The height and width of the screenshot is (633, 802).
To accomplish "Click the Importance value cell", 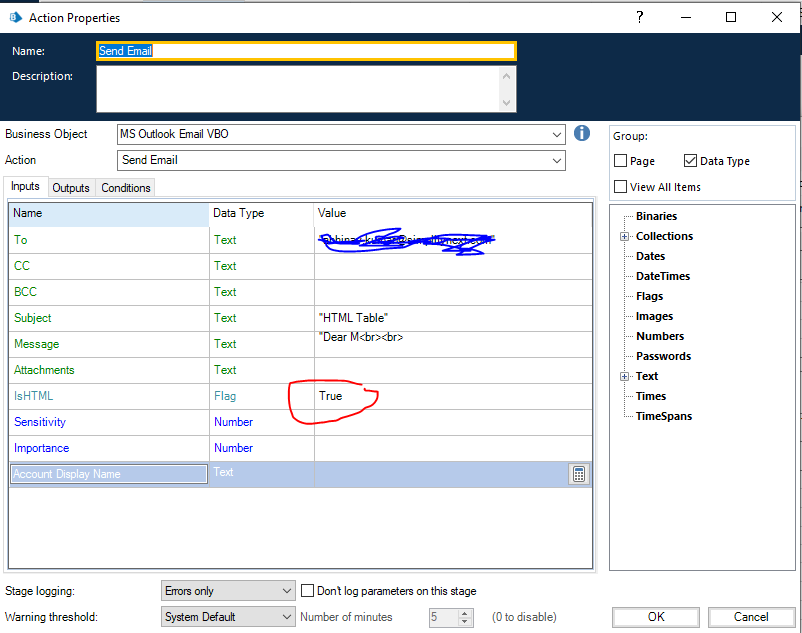I will tap(453, 448).
